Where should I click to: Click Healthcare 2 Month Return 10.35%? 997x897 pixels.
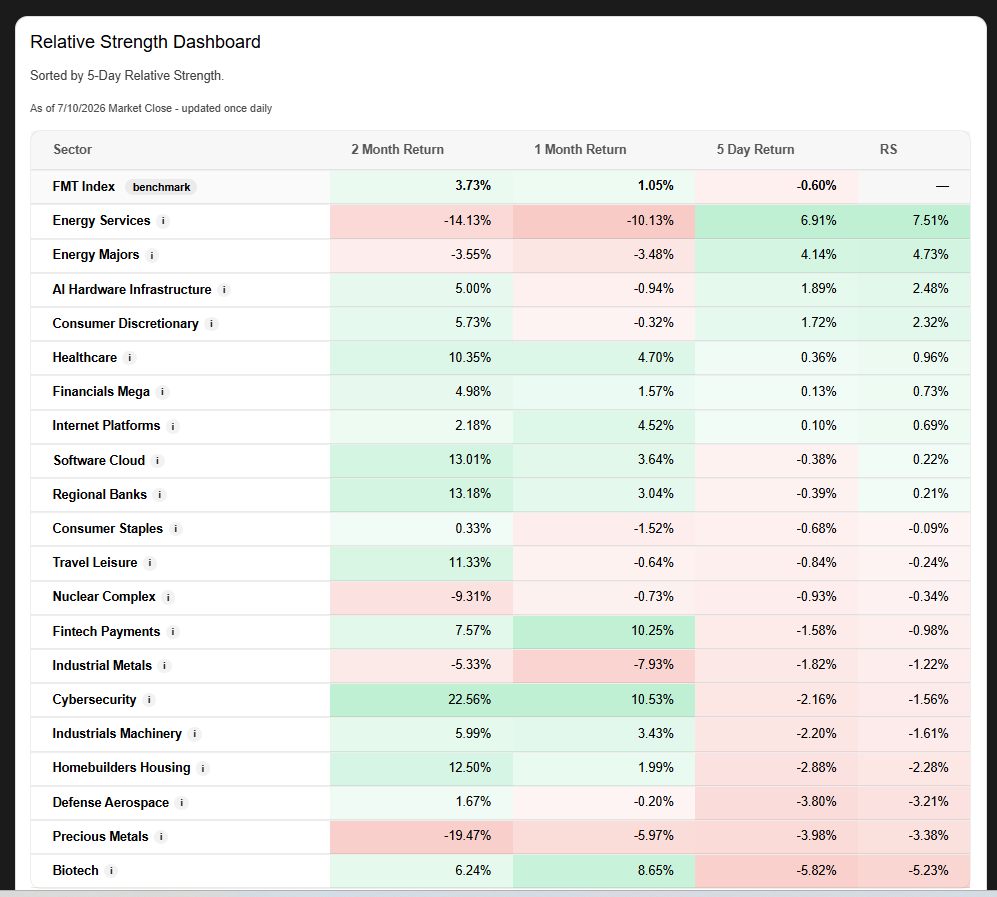click(x=470, y=357)
